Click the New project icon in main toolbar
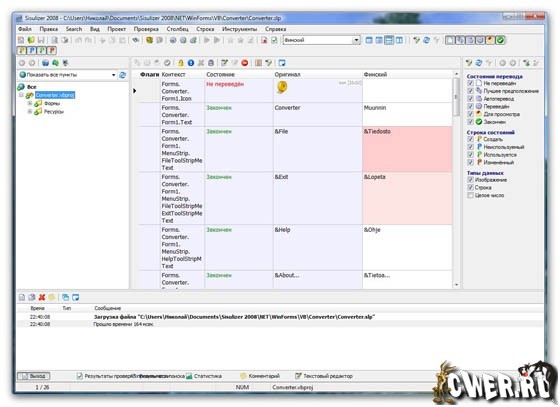 click(21, 40)
